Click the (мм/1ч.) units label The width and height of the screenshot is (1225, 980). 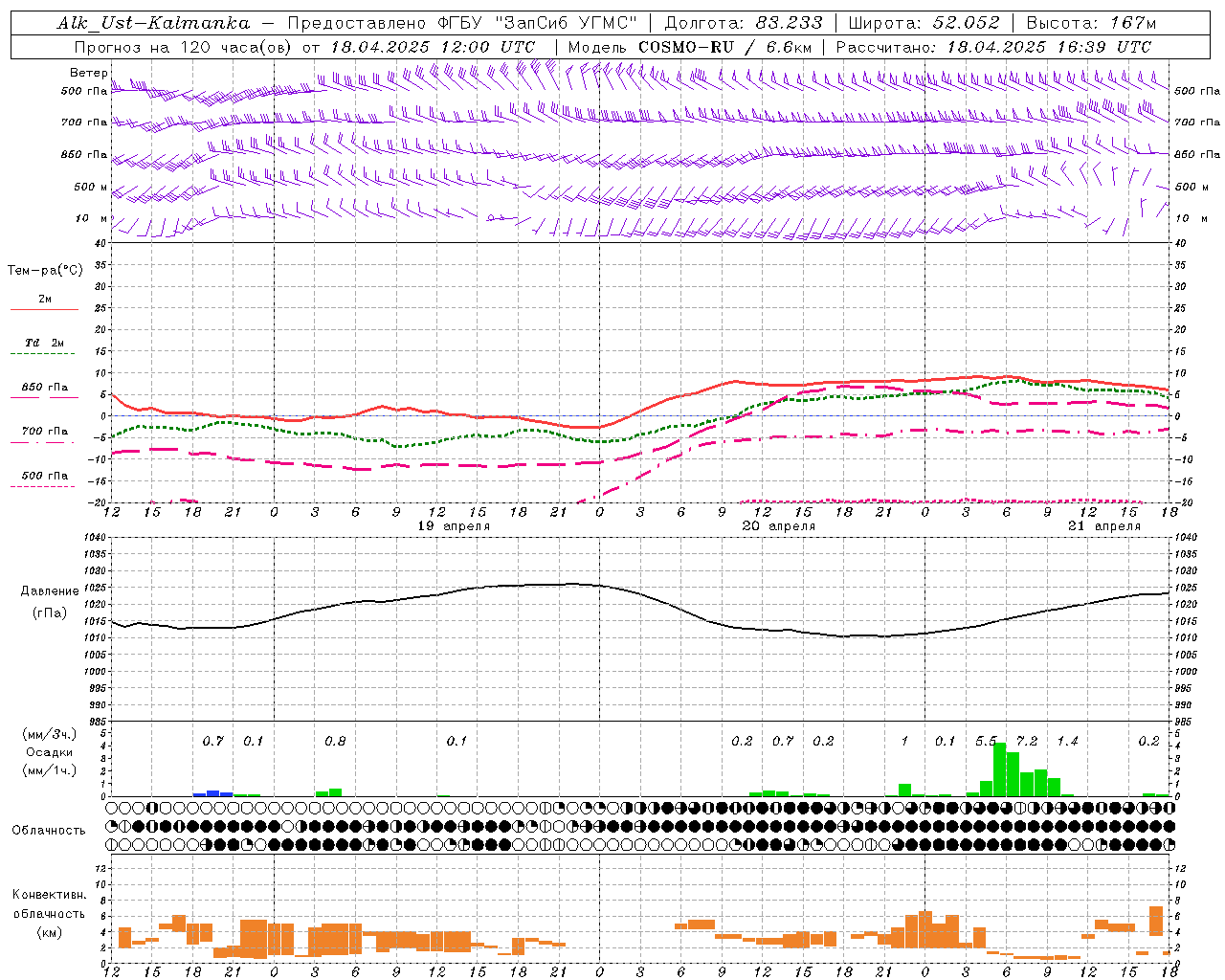pyautogui.click(x=50, y=770)
